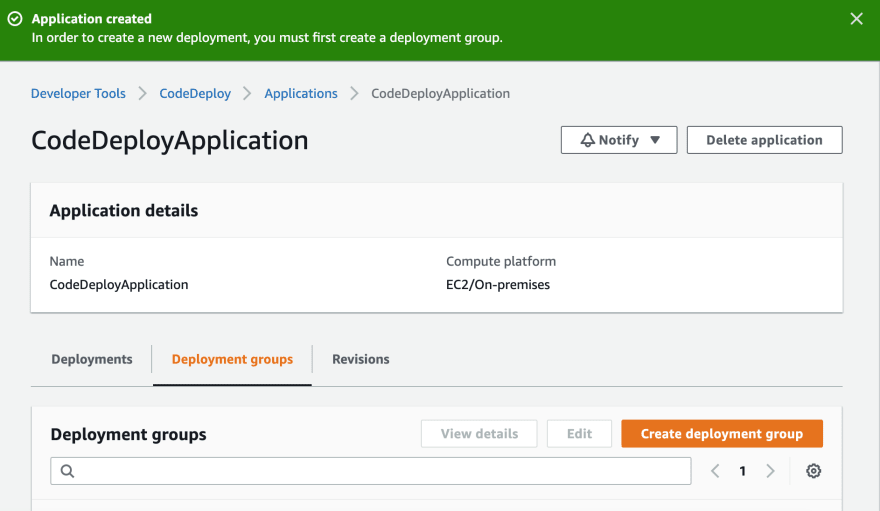Dismiss the Application created banner
Viewport: 880px width, 511px height.
[x=856, y=19]
